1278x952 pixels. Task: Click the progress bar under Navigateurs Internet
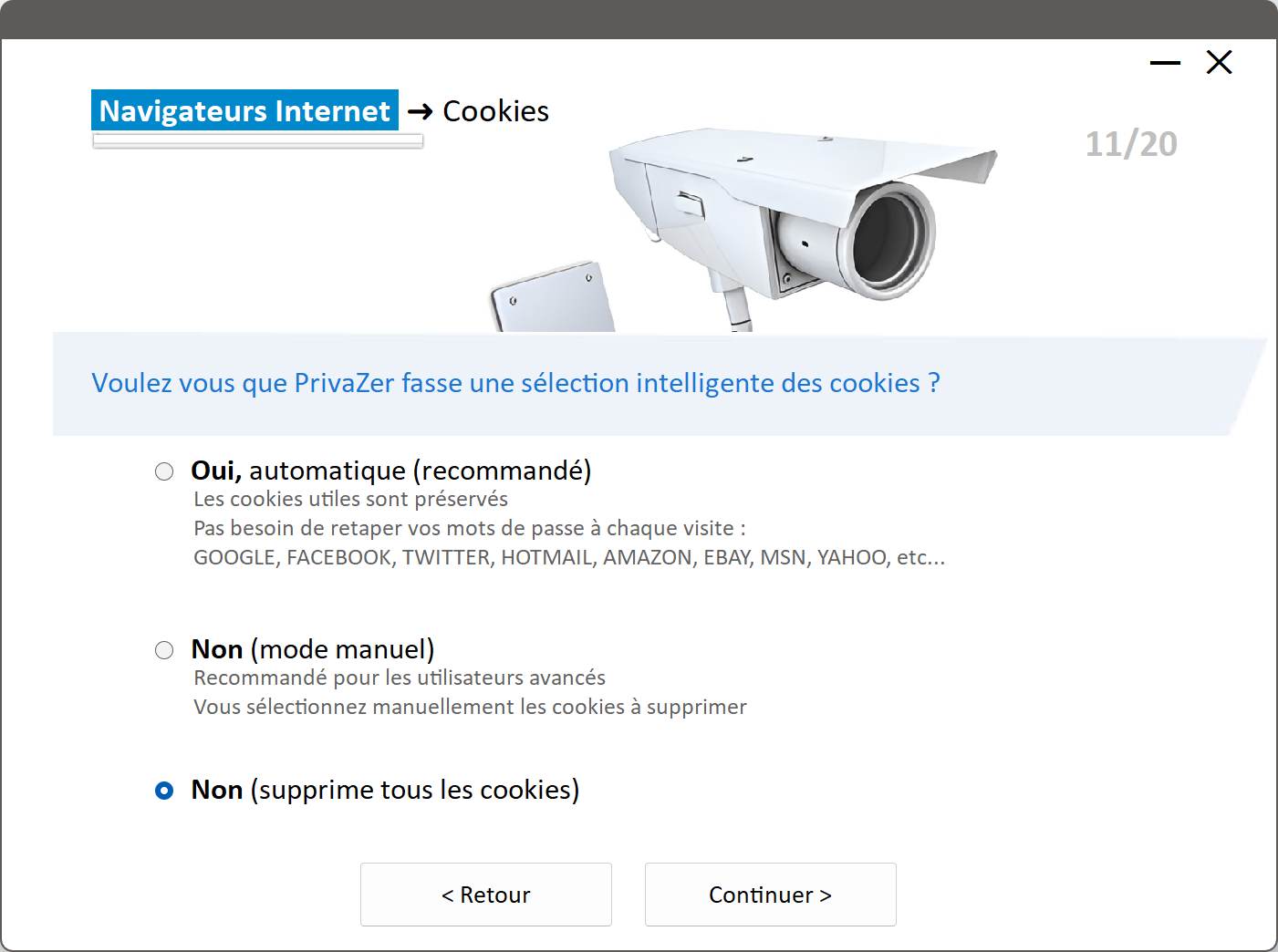258,141
